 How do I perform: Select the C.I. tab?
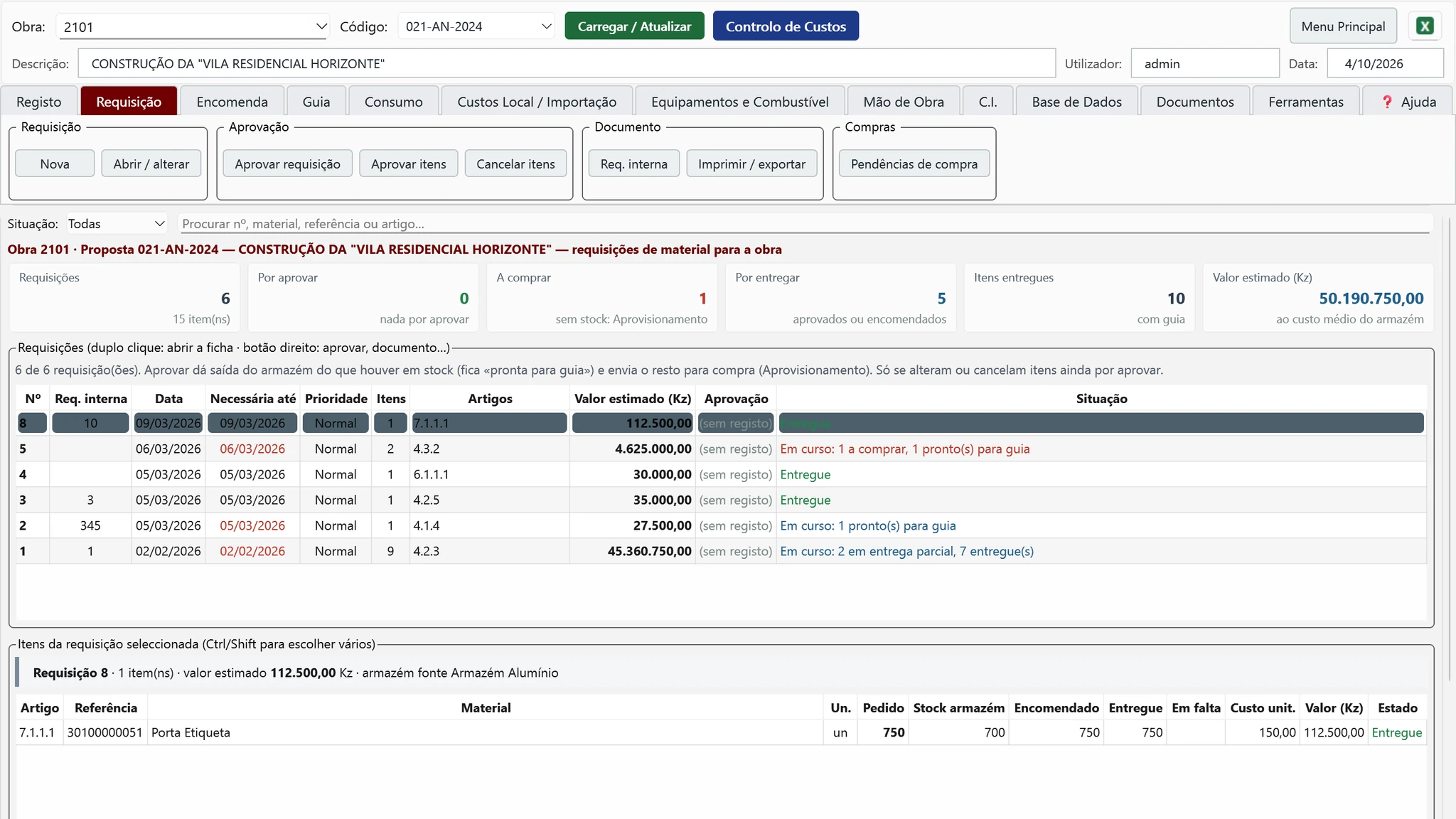pyautogui.click(x=987, y=102)
